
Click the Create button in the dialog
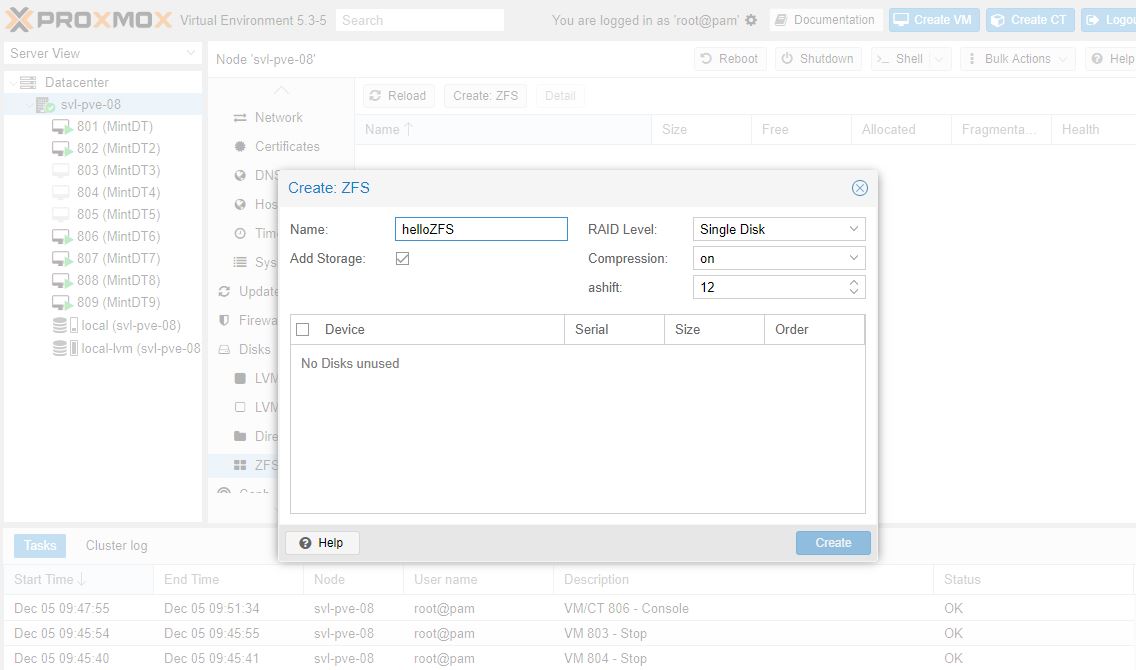832,543
